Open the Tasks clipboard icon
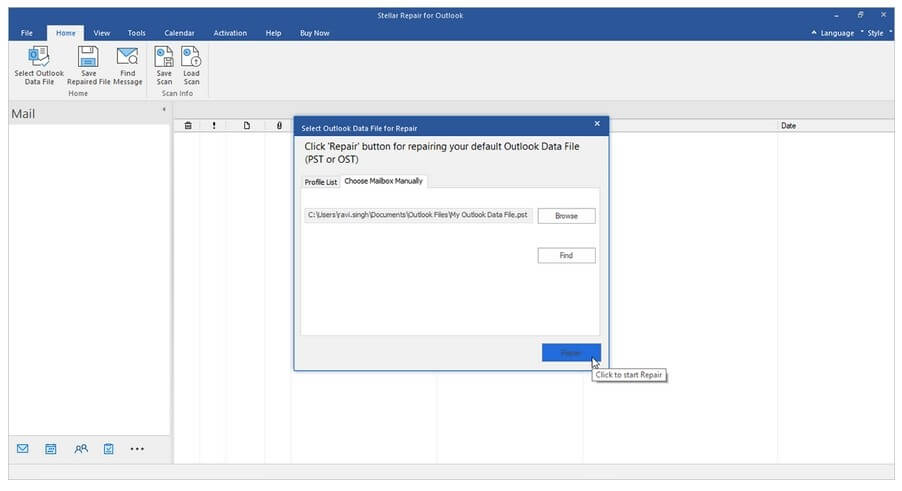 pos(108,448)
